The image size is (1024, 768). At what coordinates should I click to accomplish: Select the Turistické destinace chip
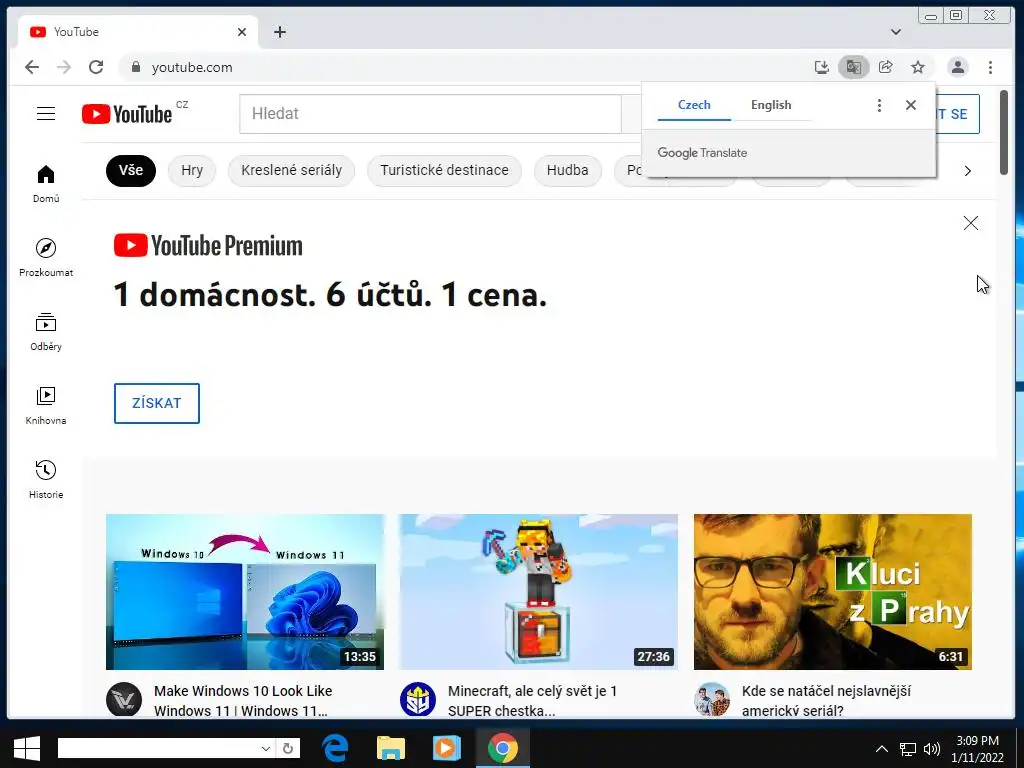(x=444, y=170)
